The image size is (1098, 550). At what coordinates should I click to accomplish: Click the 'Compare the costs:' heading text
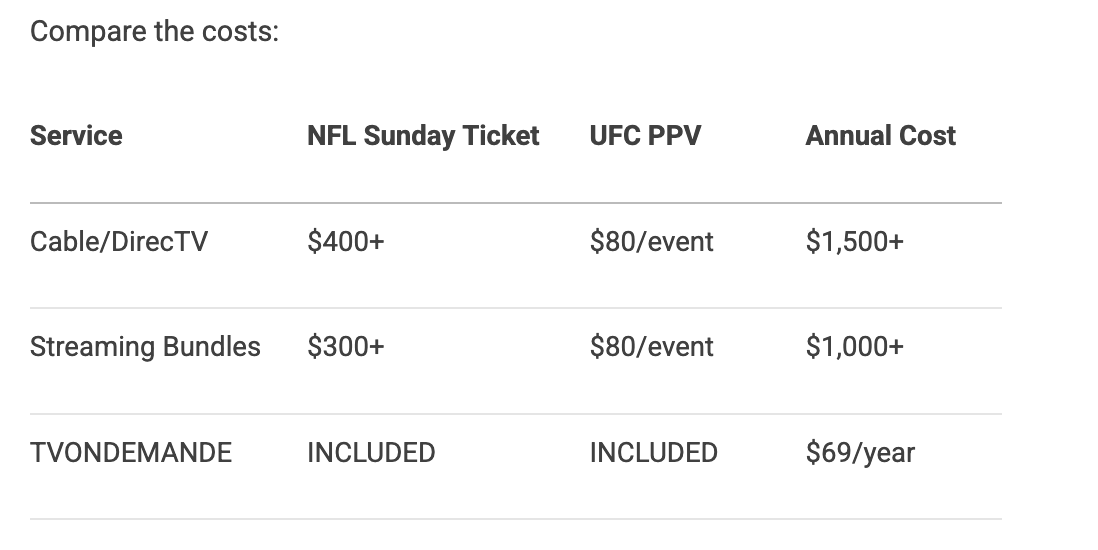tap(154, 32)
